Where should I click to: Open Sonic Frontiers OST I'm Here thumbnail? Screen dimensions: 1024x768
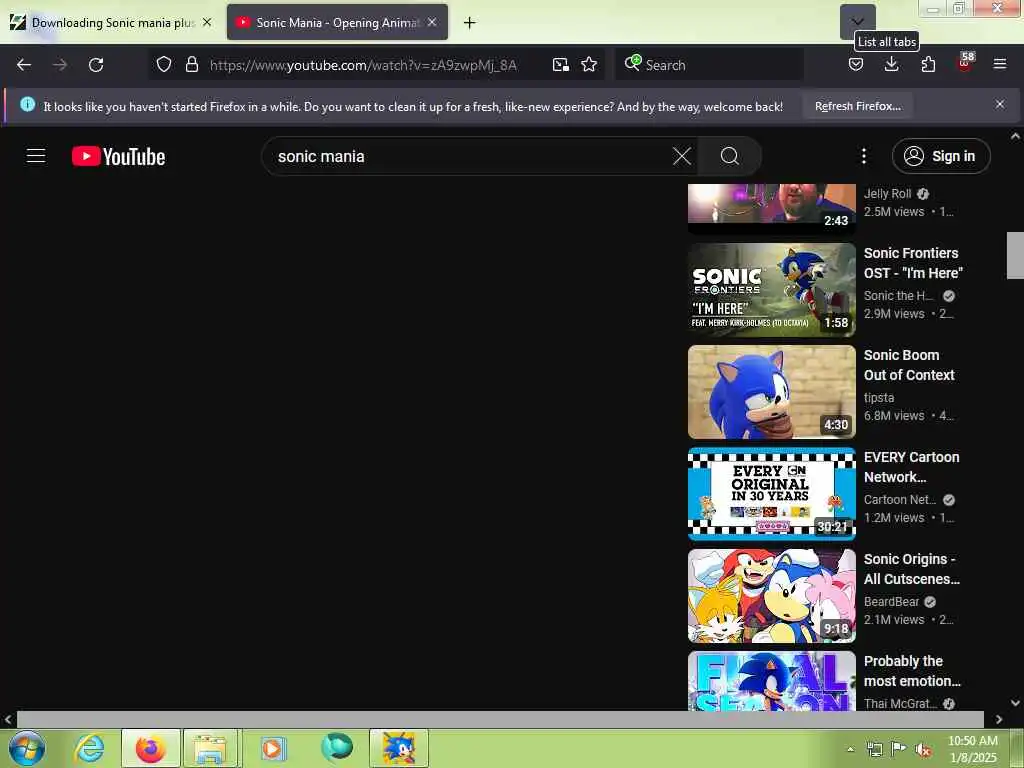click(x=772, y=290)
